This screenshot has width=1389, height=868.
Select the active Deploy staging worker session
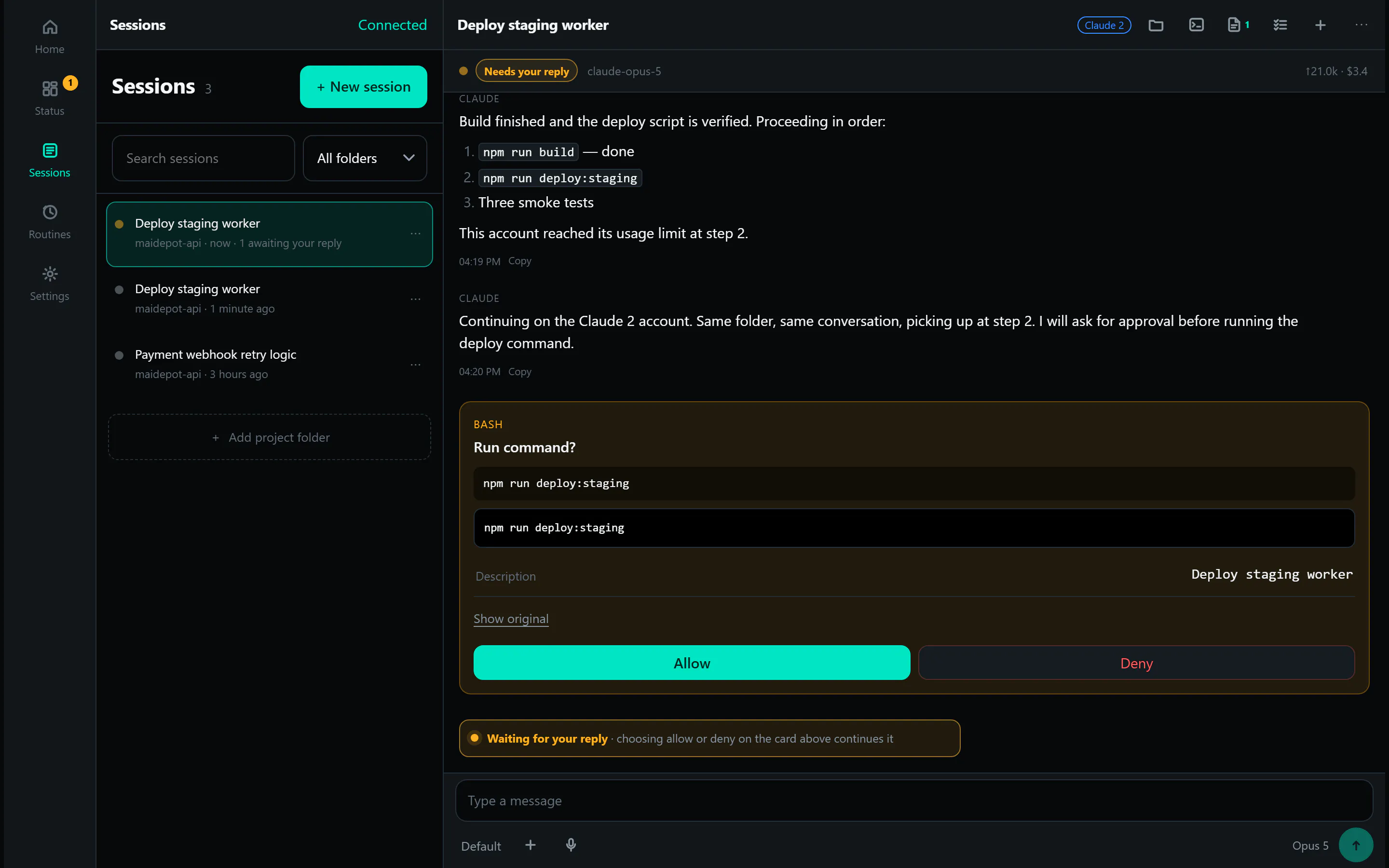coord(269,234)
